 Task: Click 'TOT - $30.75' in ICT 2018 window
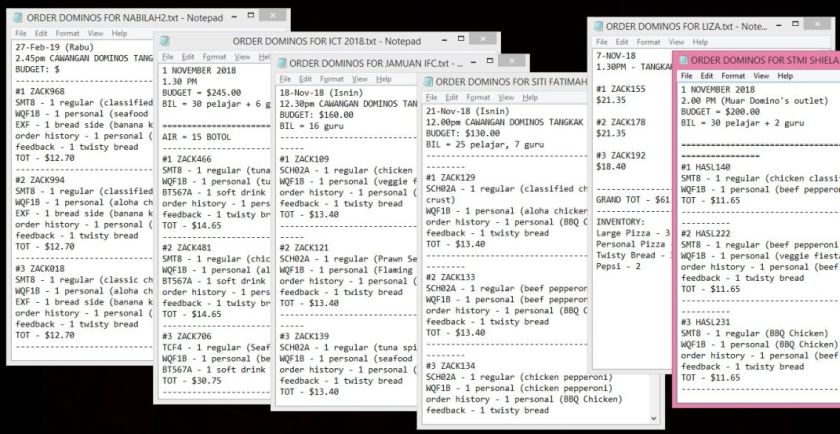192,380
